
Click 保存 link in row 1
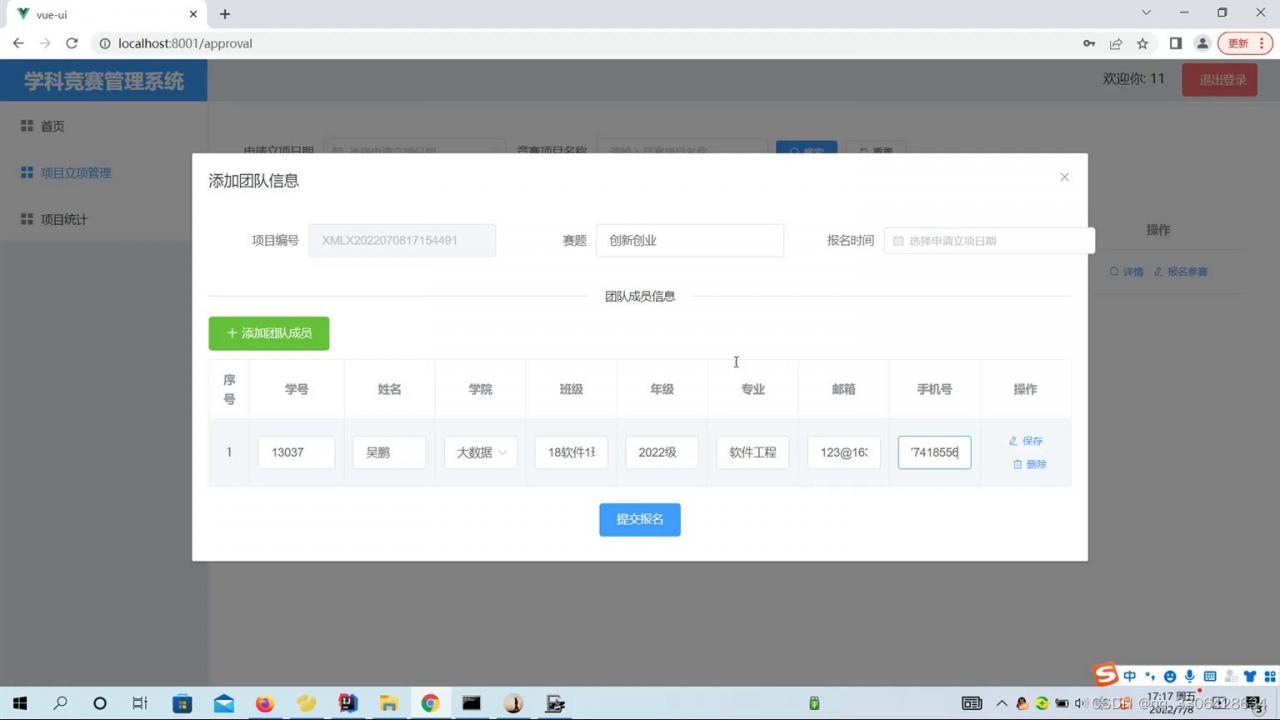pos(1026,441)
